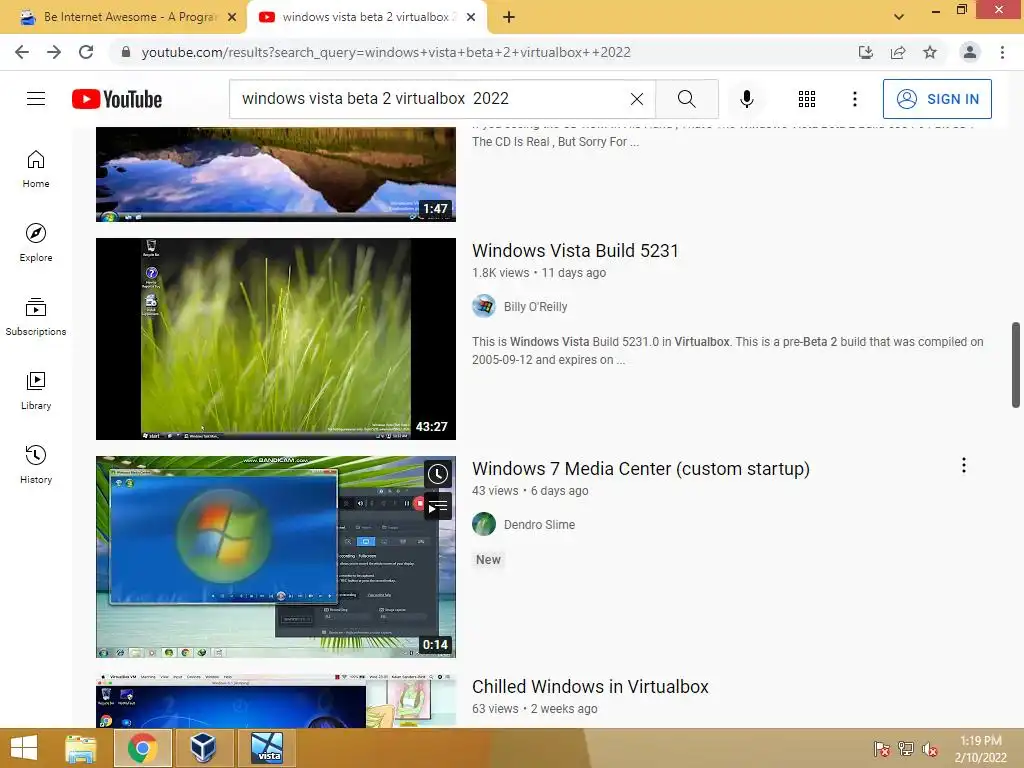Share this page from address bar
1024x768 pixels.
coord(898,52)
